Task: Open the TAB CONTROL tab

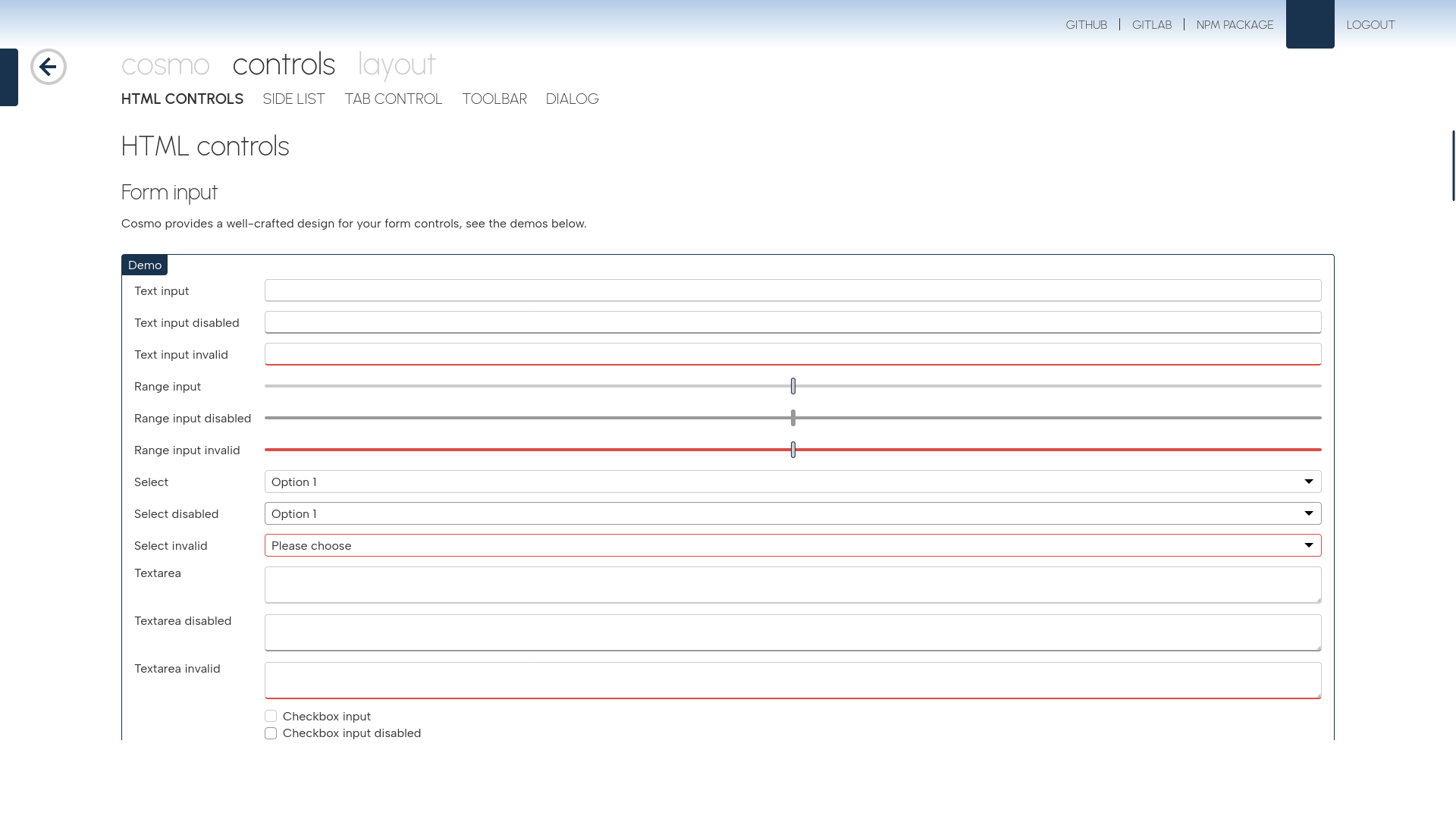Action: [x=393, y=99]
